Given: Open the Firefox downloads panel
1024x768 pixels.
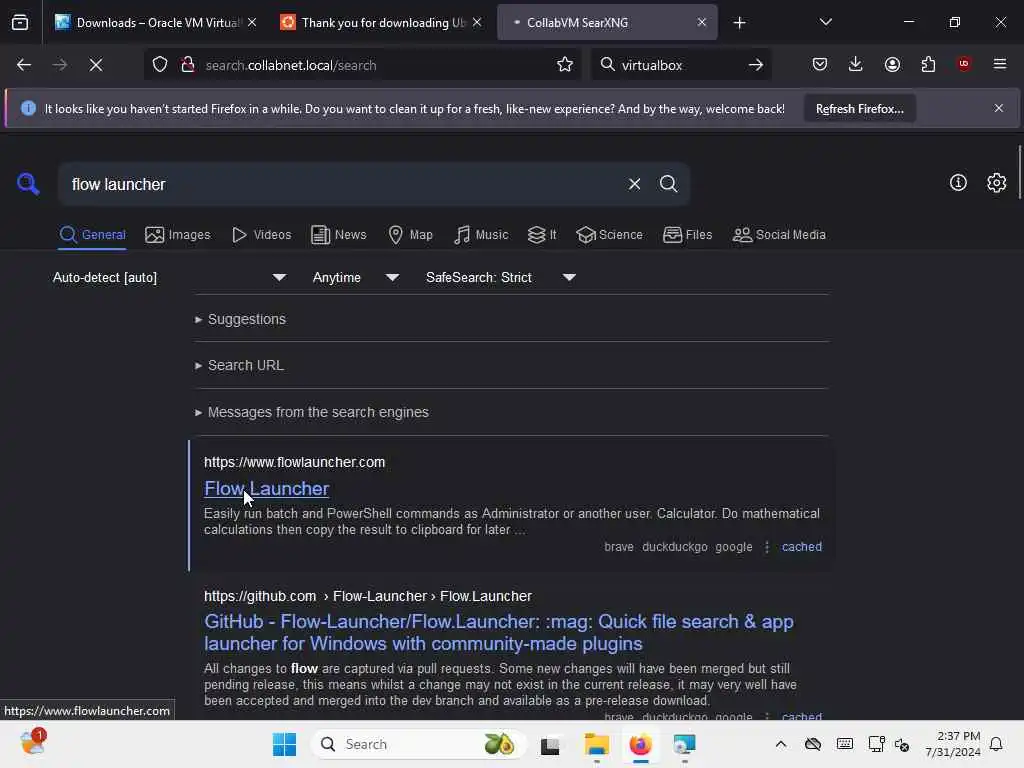Looking at the screenshot, I should click(x=856, y=64).
